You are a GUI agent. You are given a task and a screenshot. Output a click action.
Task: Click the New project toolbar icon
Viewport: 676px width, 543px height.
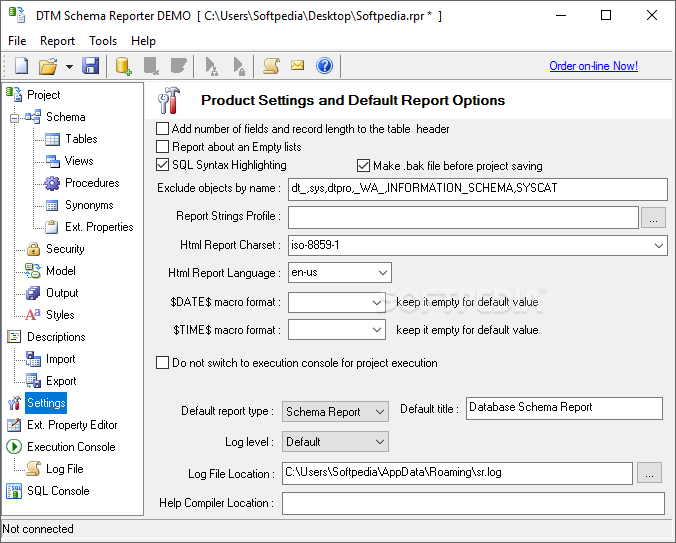click(x=21, y=66)
